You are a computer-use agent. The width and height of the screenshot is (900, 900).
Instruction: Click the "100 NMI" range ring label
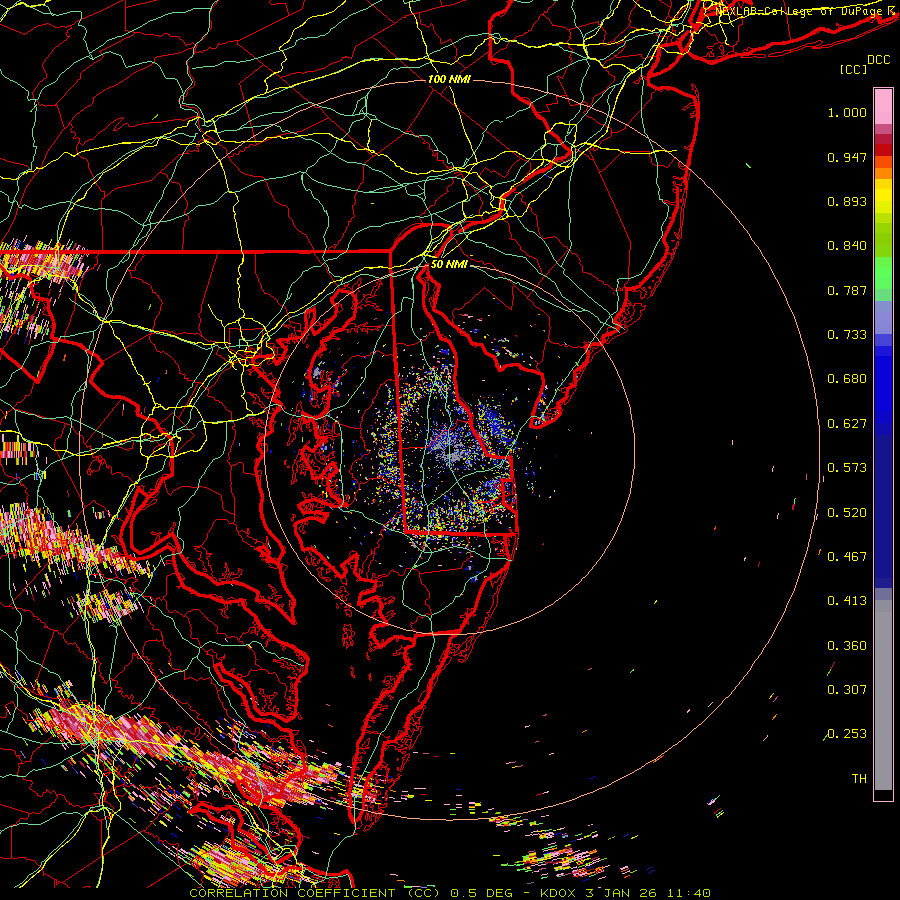tap(449, 79)
